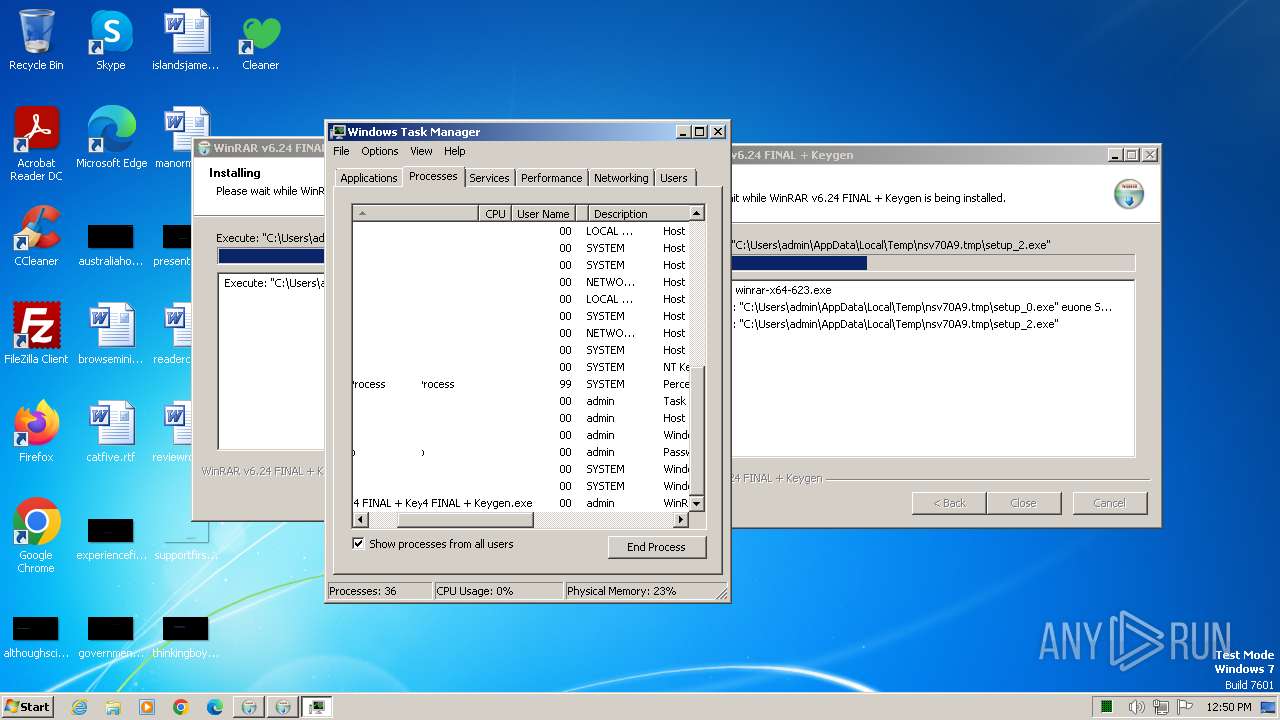
Task: Click the installer progress bar at right
Action: click(932, 263)
